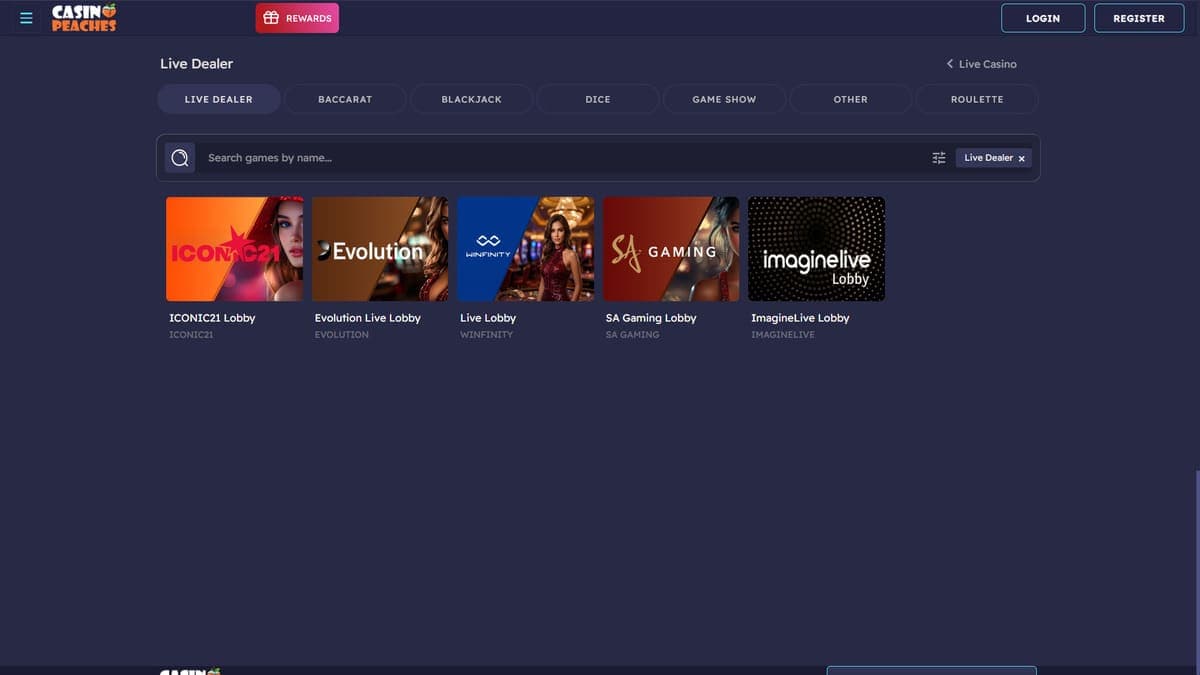
Task: Click the EVOLUTION provider label
Action: 342,335
